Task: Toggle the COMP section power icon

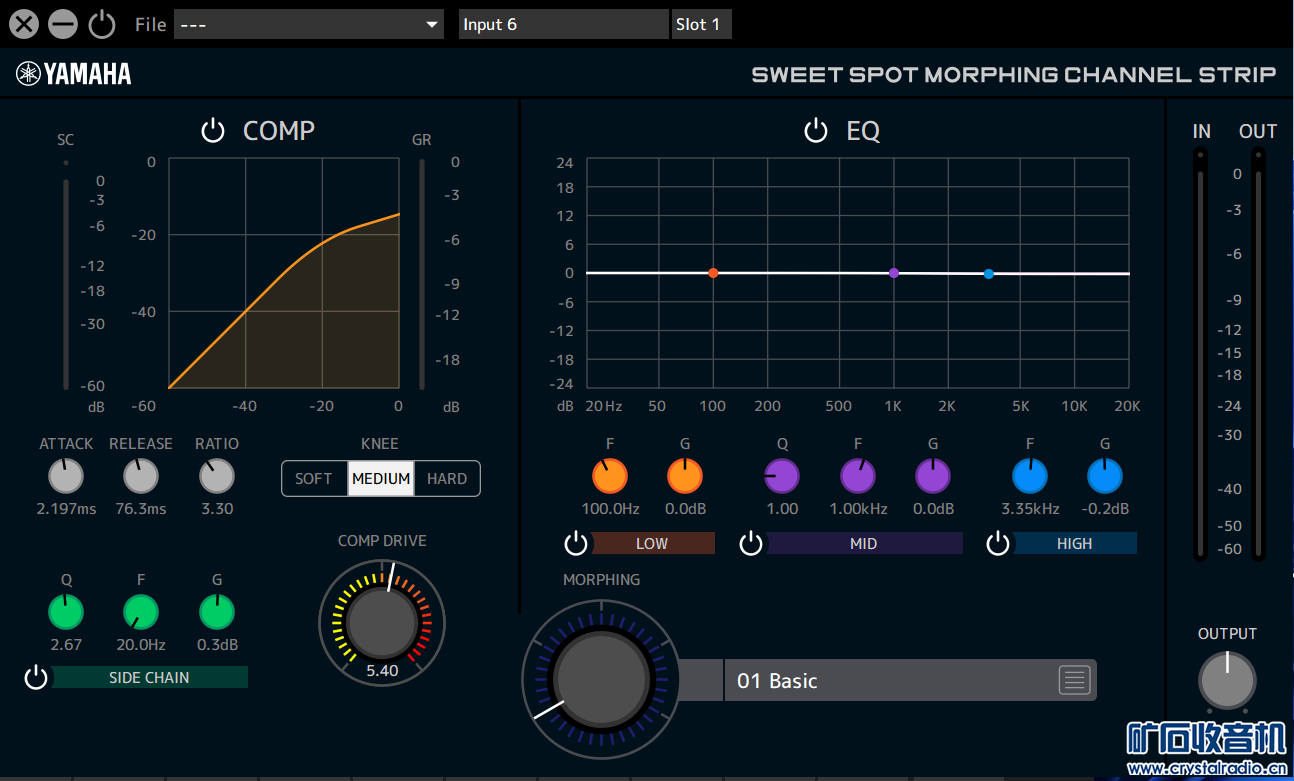Action: [x=213, y=131]
